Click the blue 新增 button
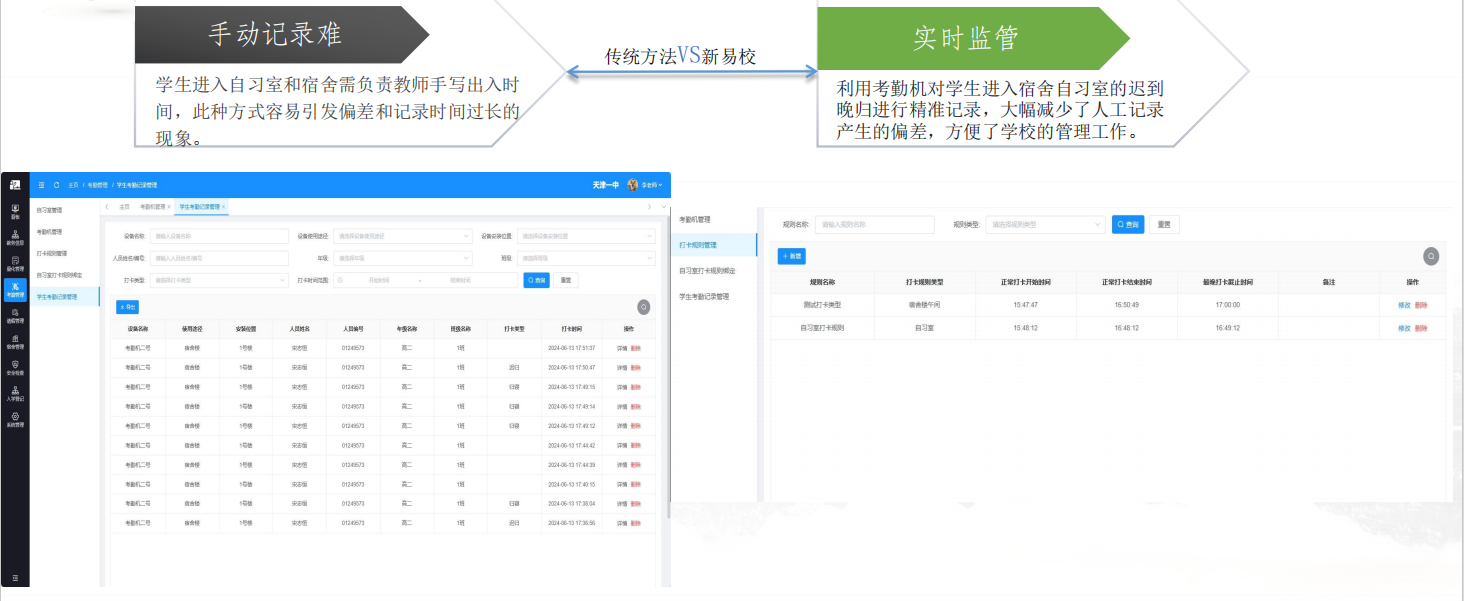 [x=791, y=256]
